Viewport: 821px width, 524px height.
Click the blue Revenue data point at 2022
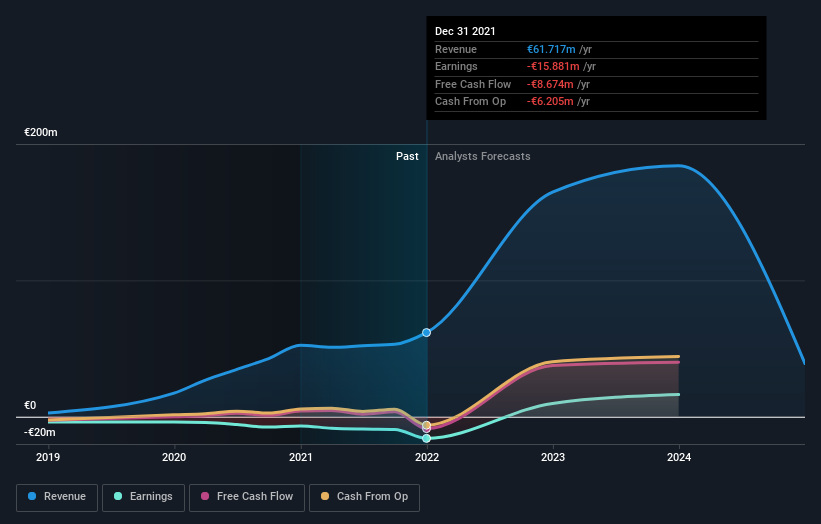pos(427,332)
